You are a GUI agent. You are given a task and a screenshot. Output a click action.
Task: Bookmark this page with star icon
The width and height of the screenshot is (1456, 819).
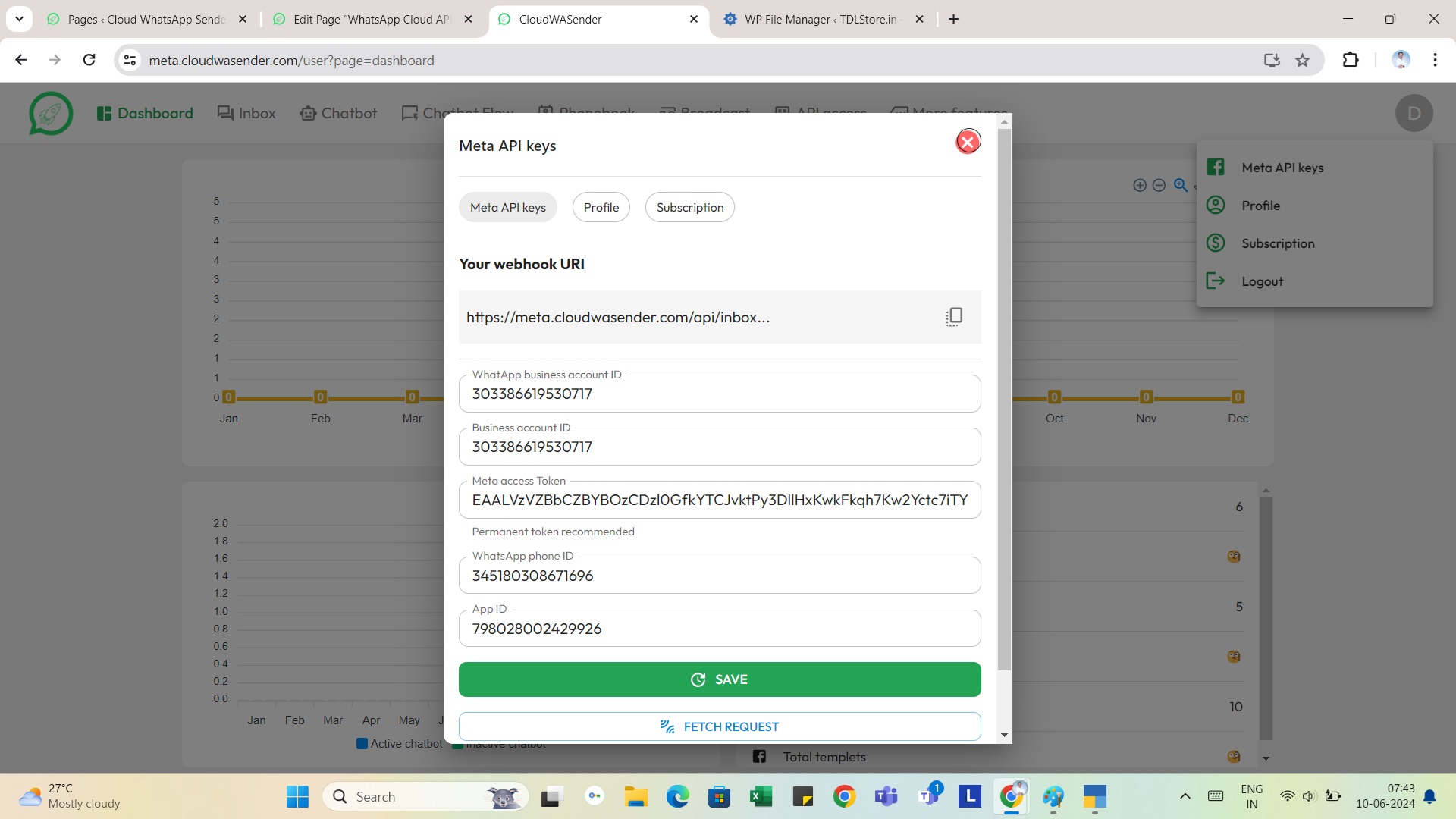click(x=1302, y=60)
